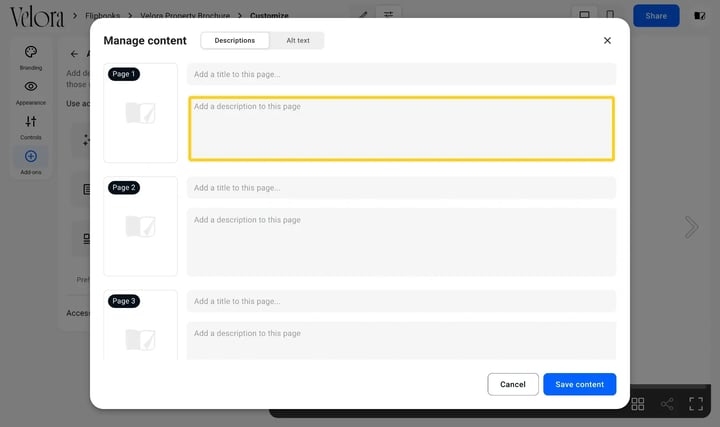Image resolution: width=720 pixels, height=427 pixels.
Task: Go to the next flipbook page arrow
Action: point(691,227)
